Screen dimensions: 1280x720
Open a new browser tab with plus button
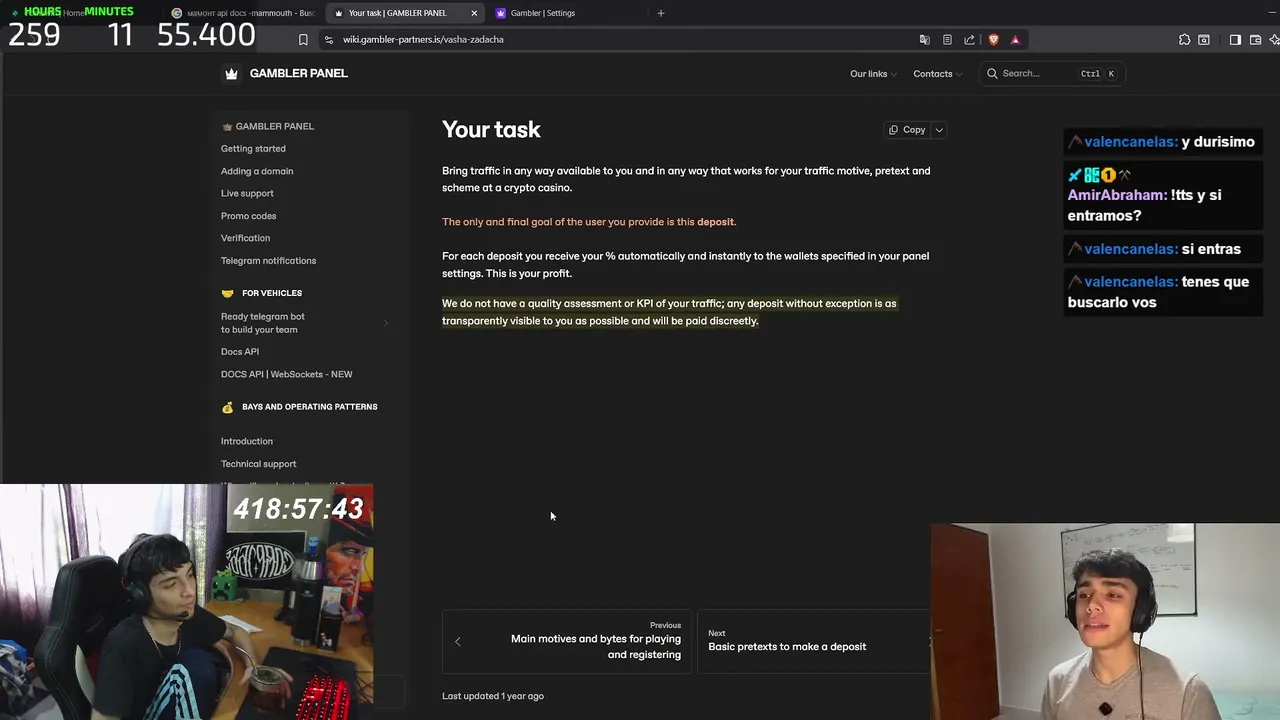[660, 13]
